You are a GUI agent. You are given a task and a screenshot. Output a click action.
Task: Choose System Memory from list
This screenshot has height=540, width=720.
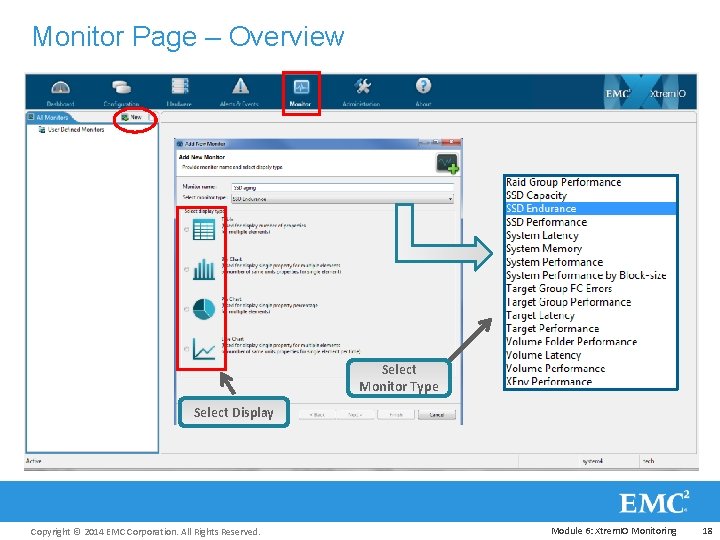pos(544,249)
